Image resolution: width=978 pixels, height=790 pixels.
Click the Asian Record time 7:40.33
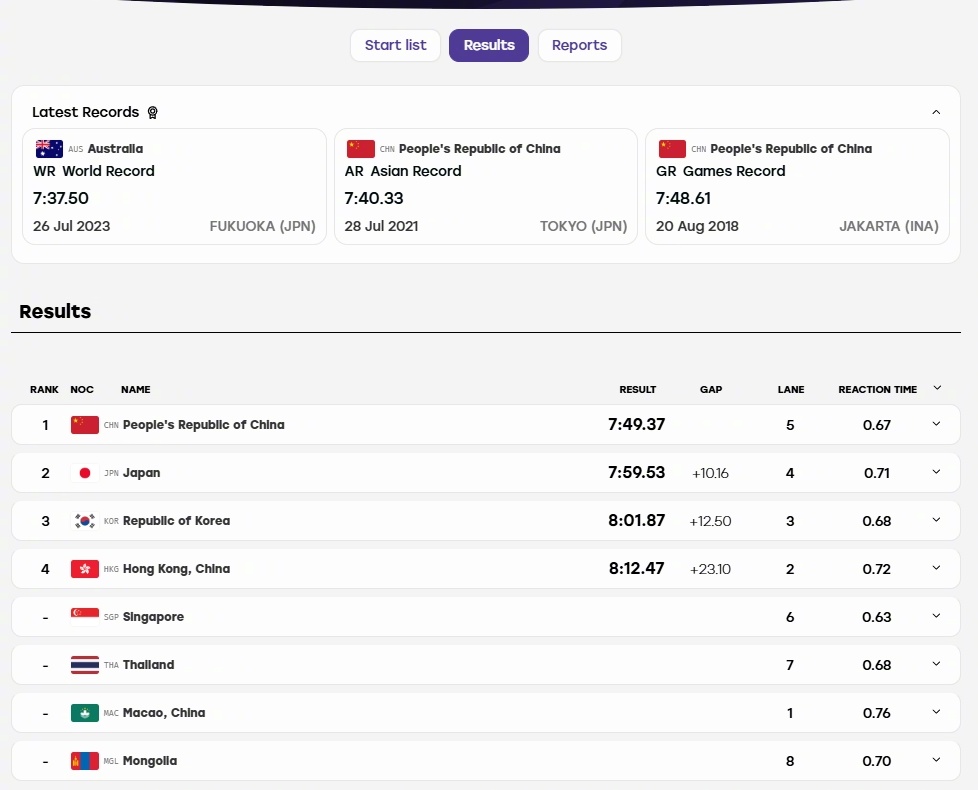click(x=374, y=198)
